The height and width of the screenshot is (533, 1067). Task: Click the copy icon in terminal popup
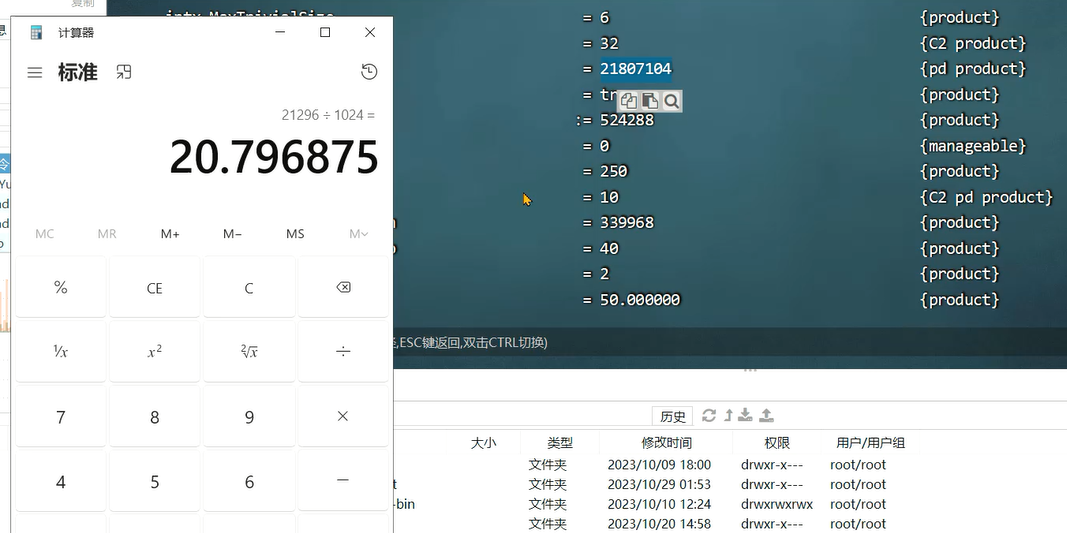(x=629, y=101)
